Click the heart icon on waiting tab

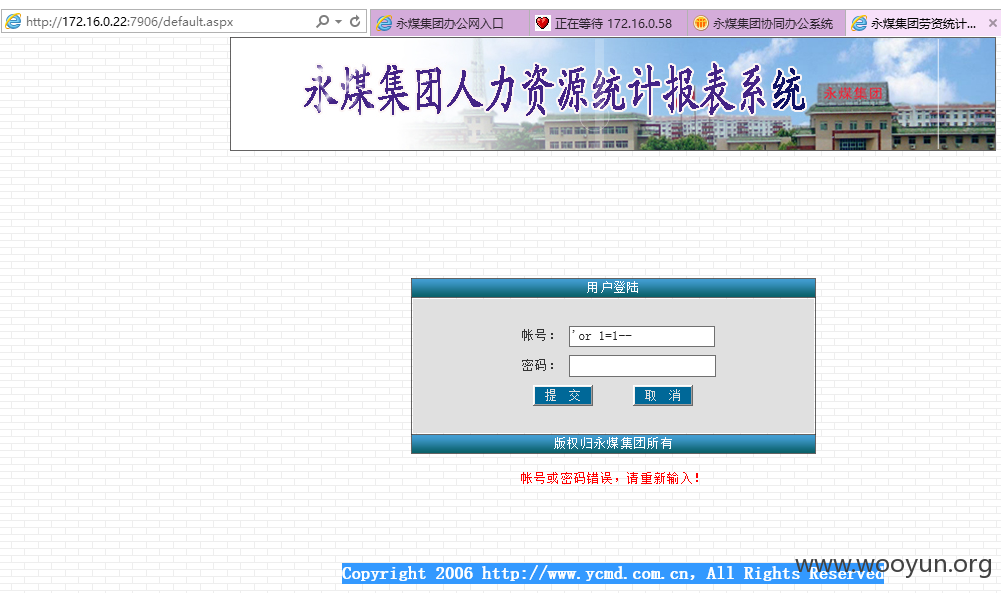click(x=542, y=24)
